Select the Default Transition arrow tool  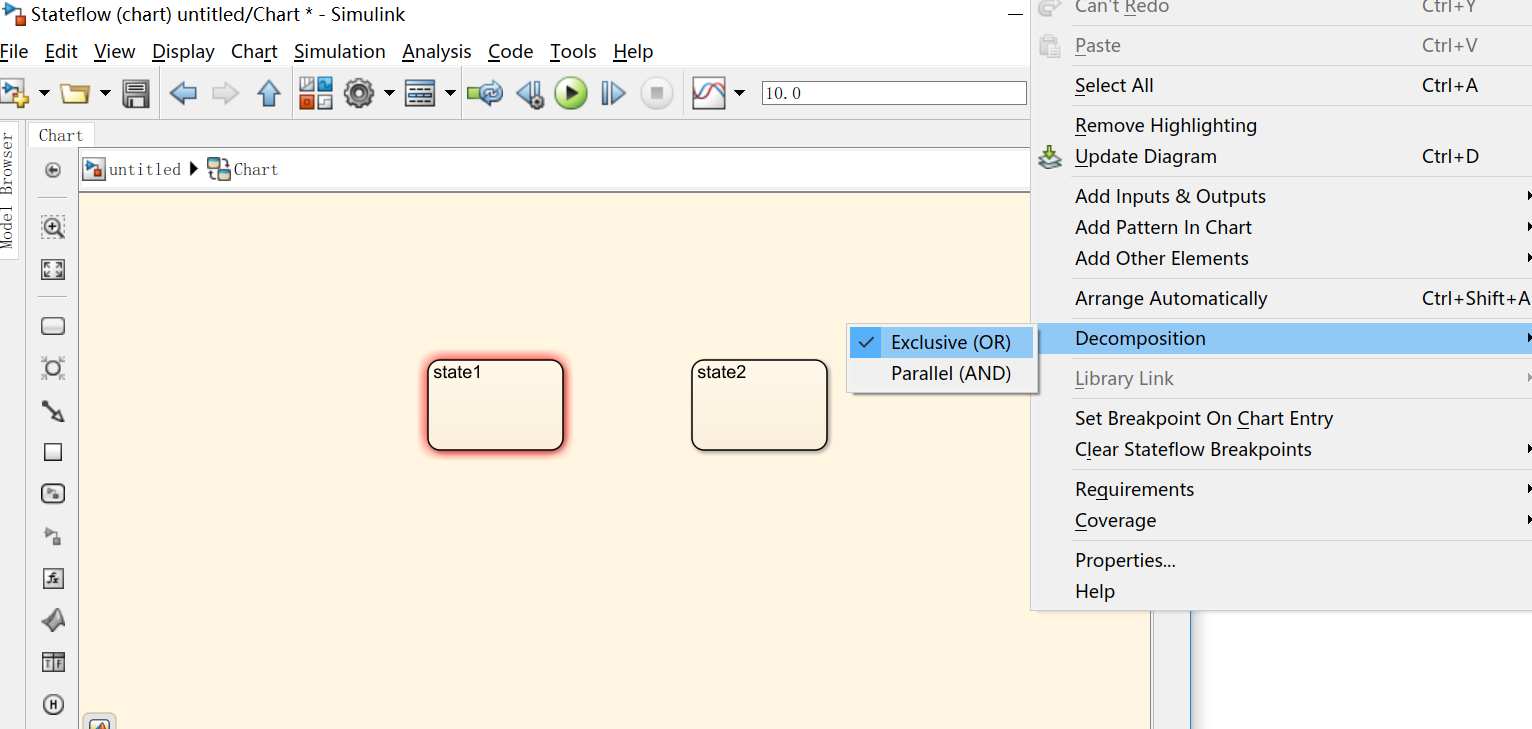point(52,411)
